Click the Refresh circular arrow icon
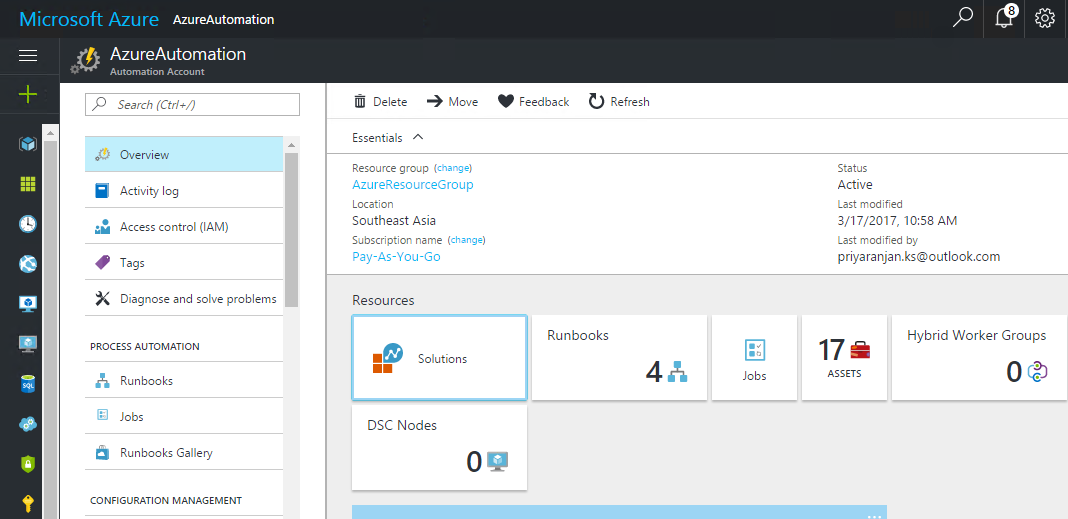Image resolution: width=1068 pixels, height=519 pixels. [x=597, y=101]
